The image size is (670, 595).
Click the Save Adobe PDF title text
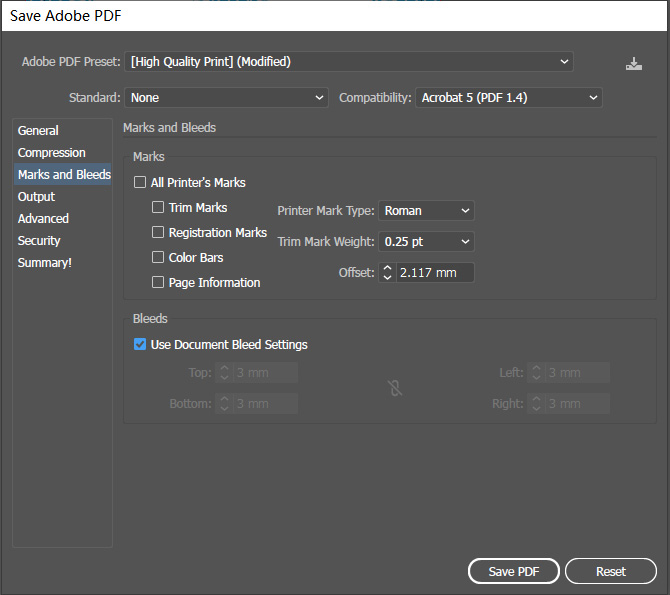66,16
